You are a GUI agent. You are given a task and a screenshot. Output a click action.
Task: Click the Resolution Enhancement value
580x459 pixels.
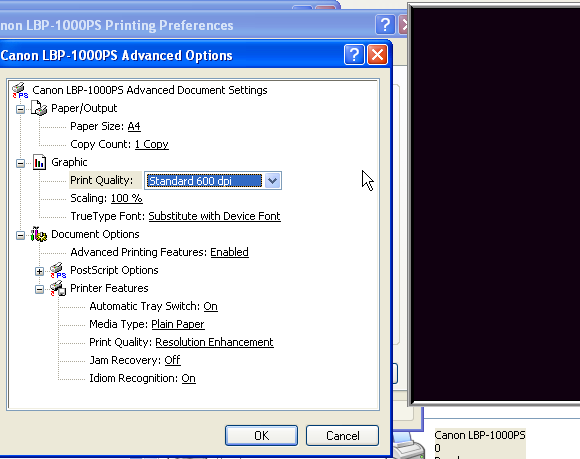(x=214, y=342)
